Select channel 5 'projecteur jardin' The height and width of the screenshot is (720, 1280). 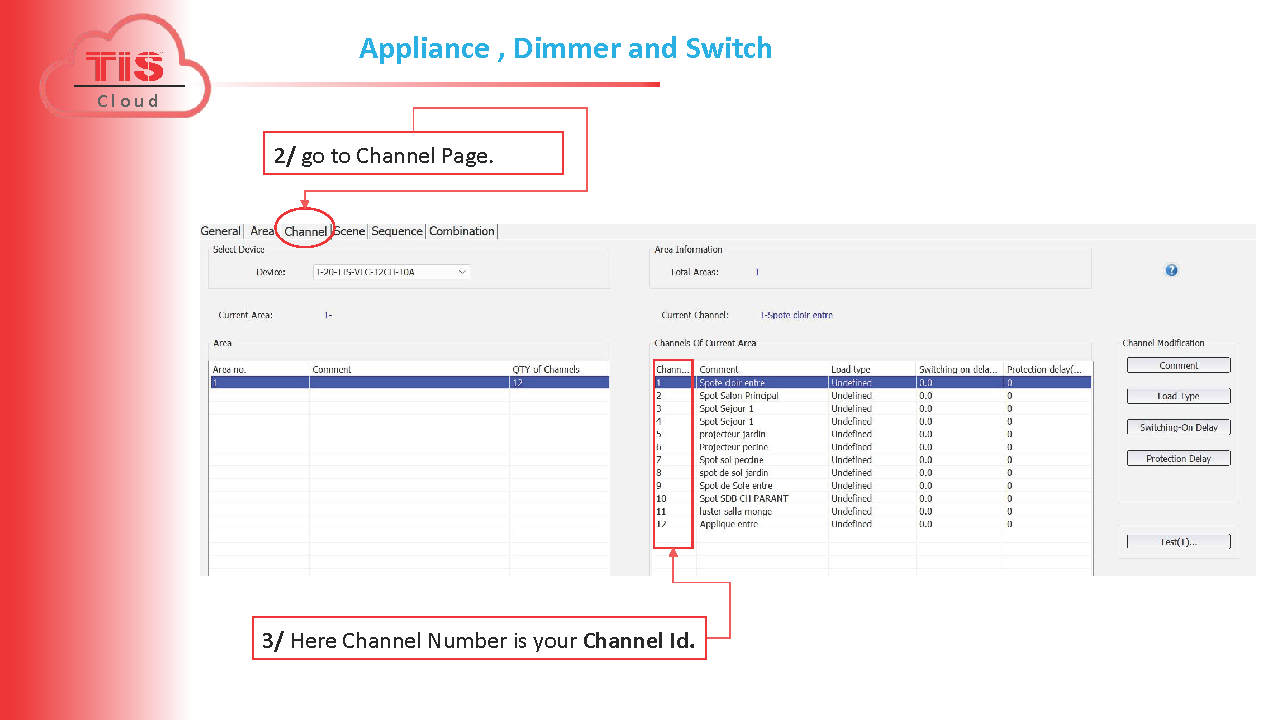pos(872,434)
